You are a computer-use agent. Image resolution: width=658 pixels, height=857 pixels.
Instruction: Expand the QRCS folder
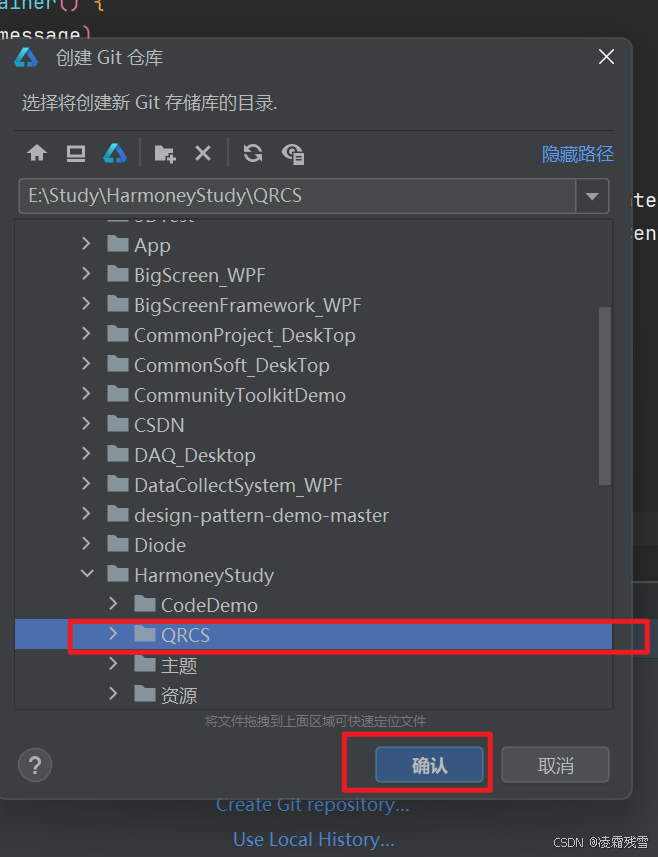pyautogui.click(x=113, y=634)
